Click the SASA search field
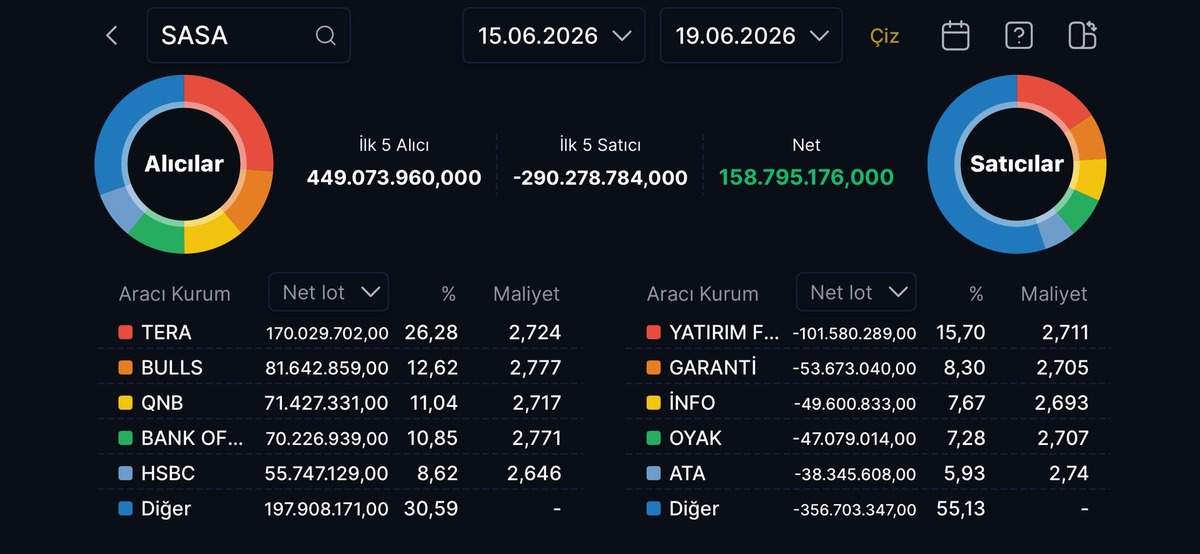 click(248, 36)
